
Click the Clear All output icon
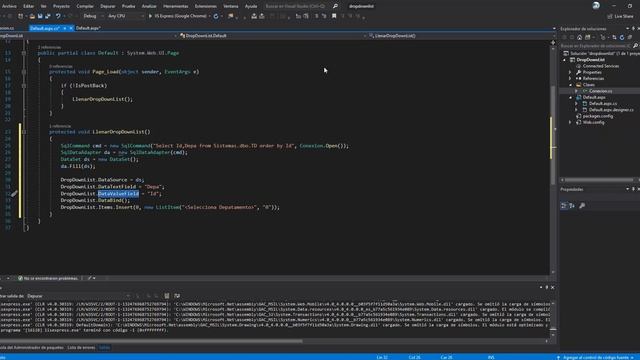coord(167,296)
